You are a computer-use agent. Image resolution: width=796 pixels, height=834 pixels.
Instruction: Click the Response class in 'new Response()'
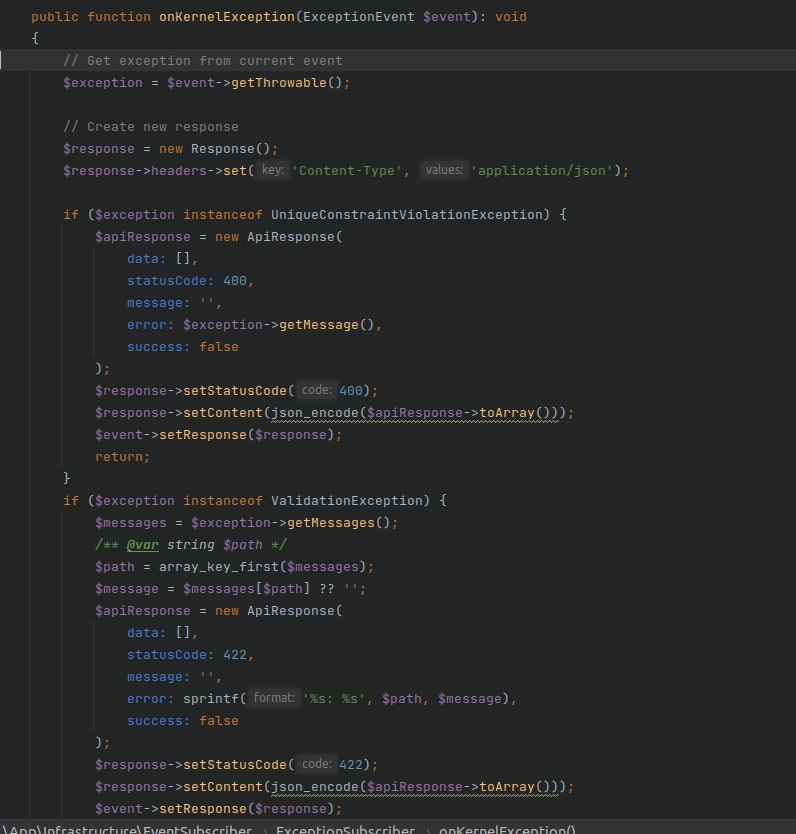pyautogui.click(x=223, y=148)
